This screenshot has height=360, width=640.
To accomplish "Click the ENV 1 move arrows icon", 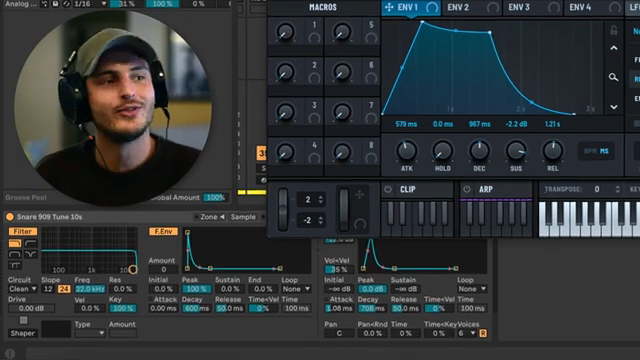I will (389, 7).
